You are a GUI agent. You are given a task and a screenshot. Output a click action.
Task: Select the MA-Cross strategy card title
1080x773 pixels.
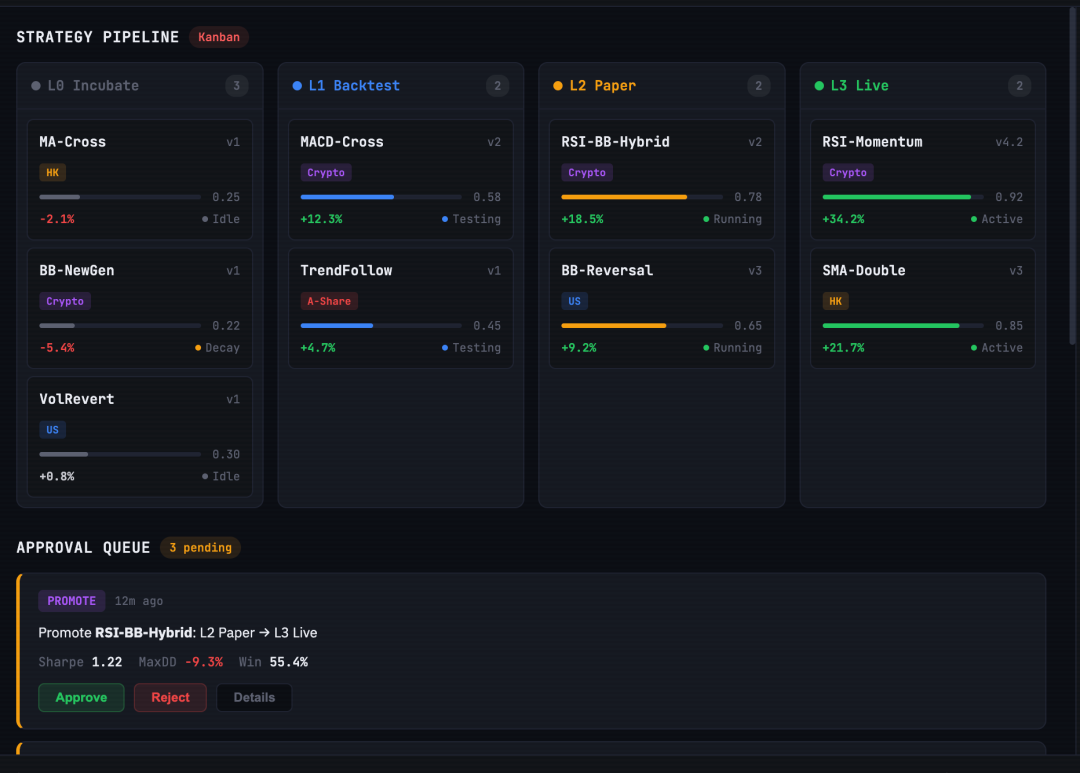pos(72,142)
